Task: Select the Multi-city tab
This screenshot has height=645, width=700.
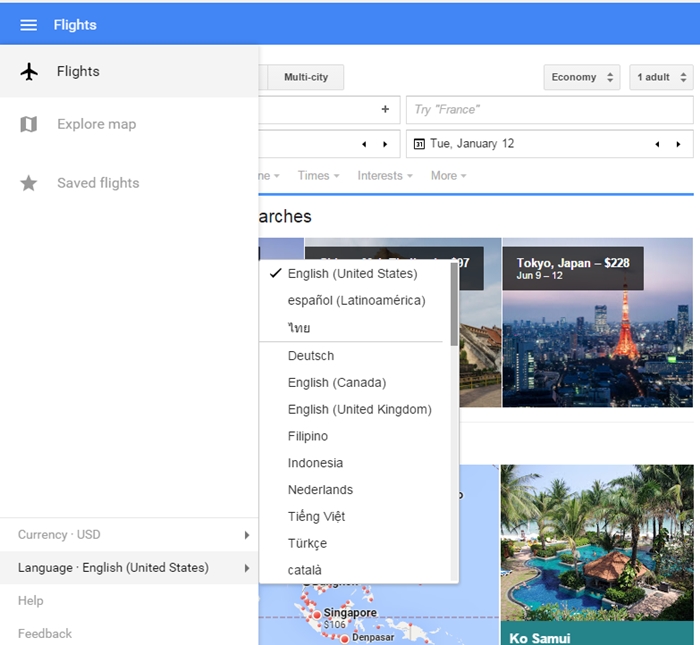Action: click(306, 77)
